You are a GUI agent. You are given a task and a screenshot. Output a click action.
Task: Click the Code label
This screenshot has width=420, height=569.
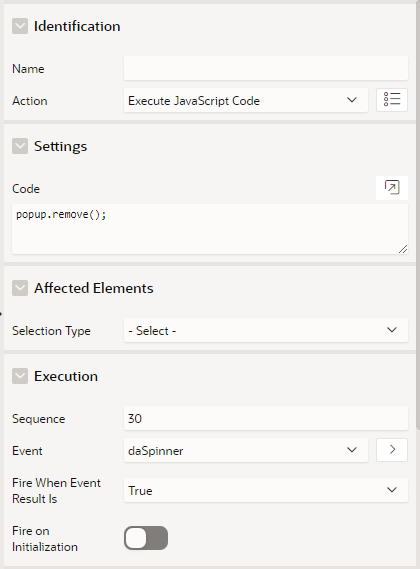pyautogui.click(x=26, y=189)
